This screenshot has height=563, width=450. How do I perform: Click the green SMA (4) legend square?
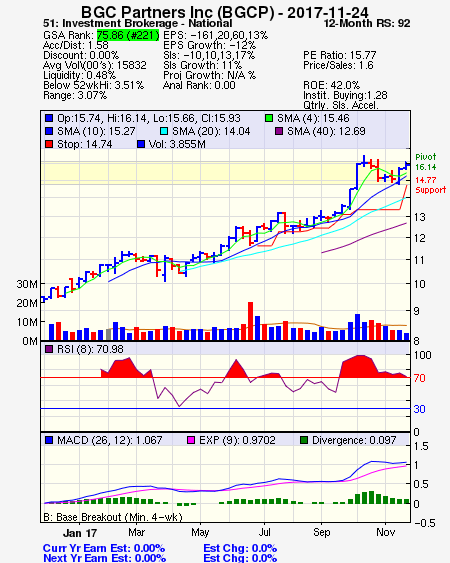click(269, 118)
